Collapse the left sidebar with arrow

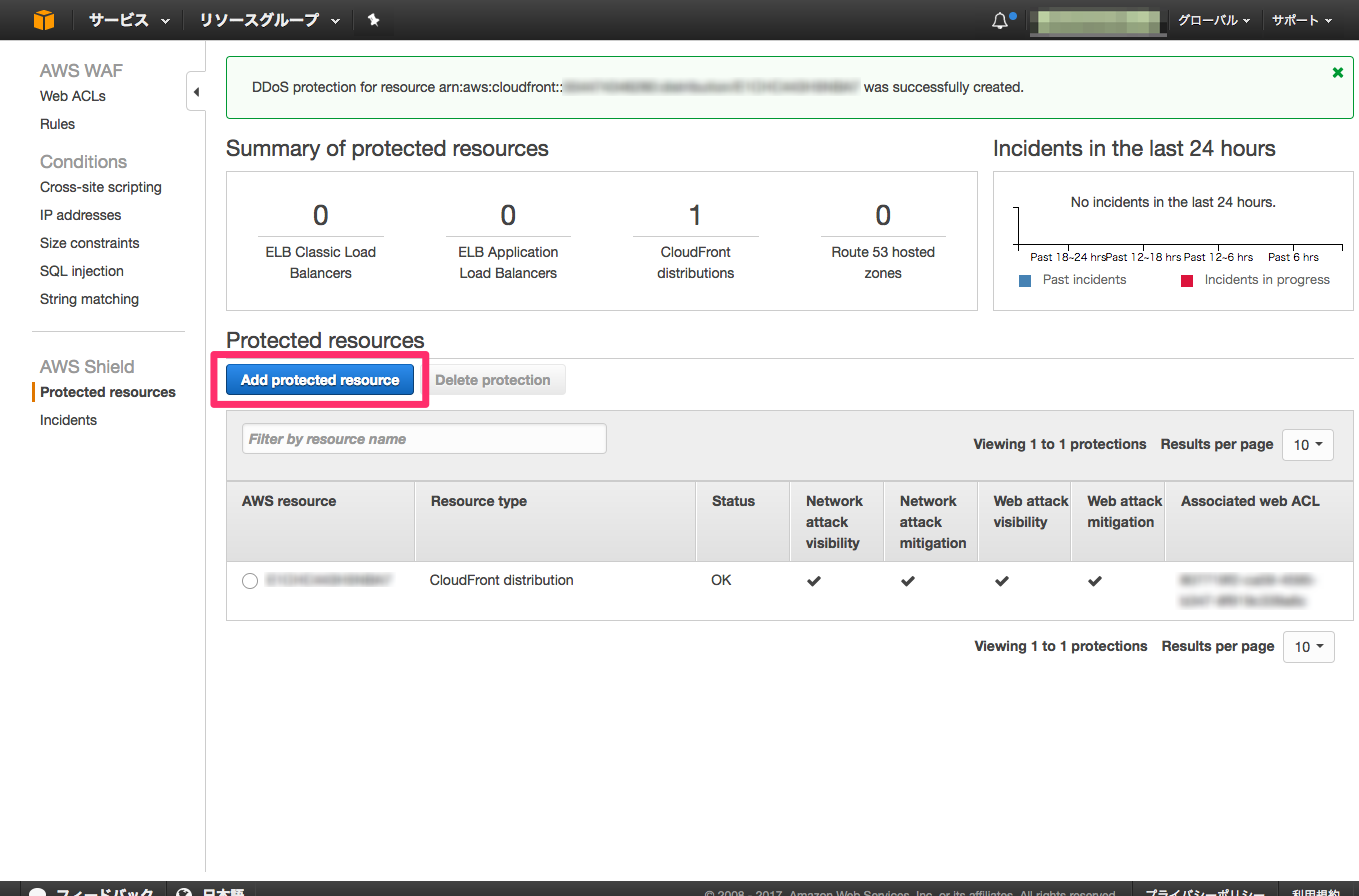point(196,92)
